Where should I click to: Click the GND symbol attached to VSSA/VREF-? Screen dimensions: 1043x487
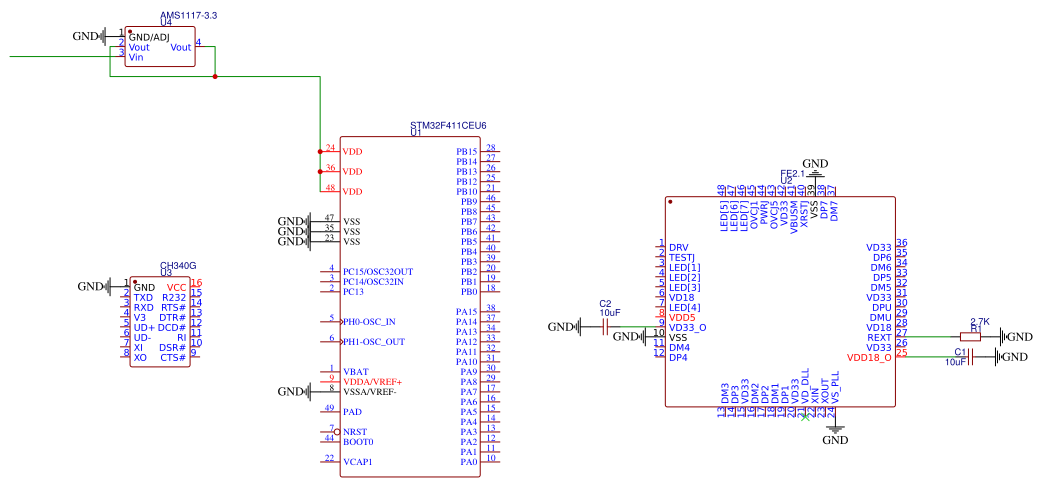pyautogui.click(x=295, y=391)
